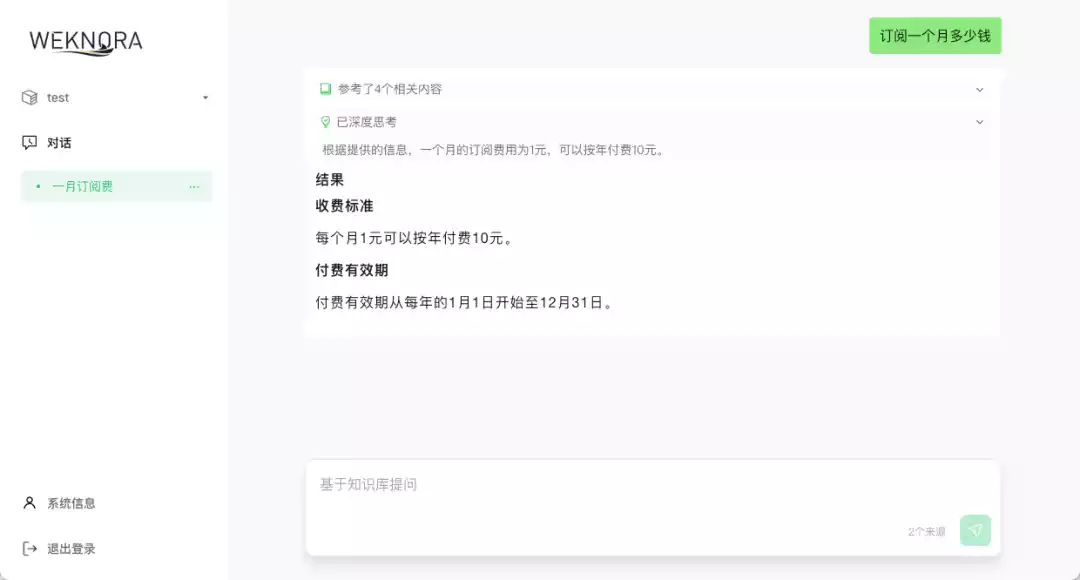Image resolution: width=1080 pixels, height=580 pixels.
Task: Collapse the 已深度思考 thinking section
Action: pyautogui.click(x=980, y=122)
